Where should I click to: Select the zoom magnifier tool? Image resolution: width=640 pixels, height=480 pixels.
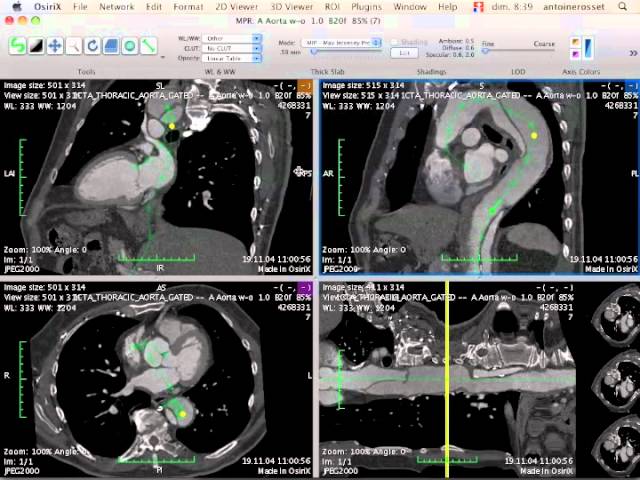click(74, 46)
